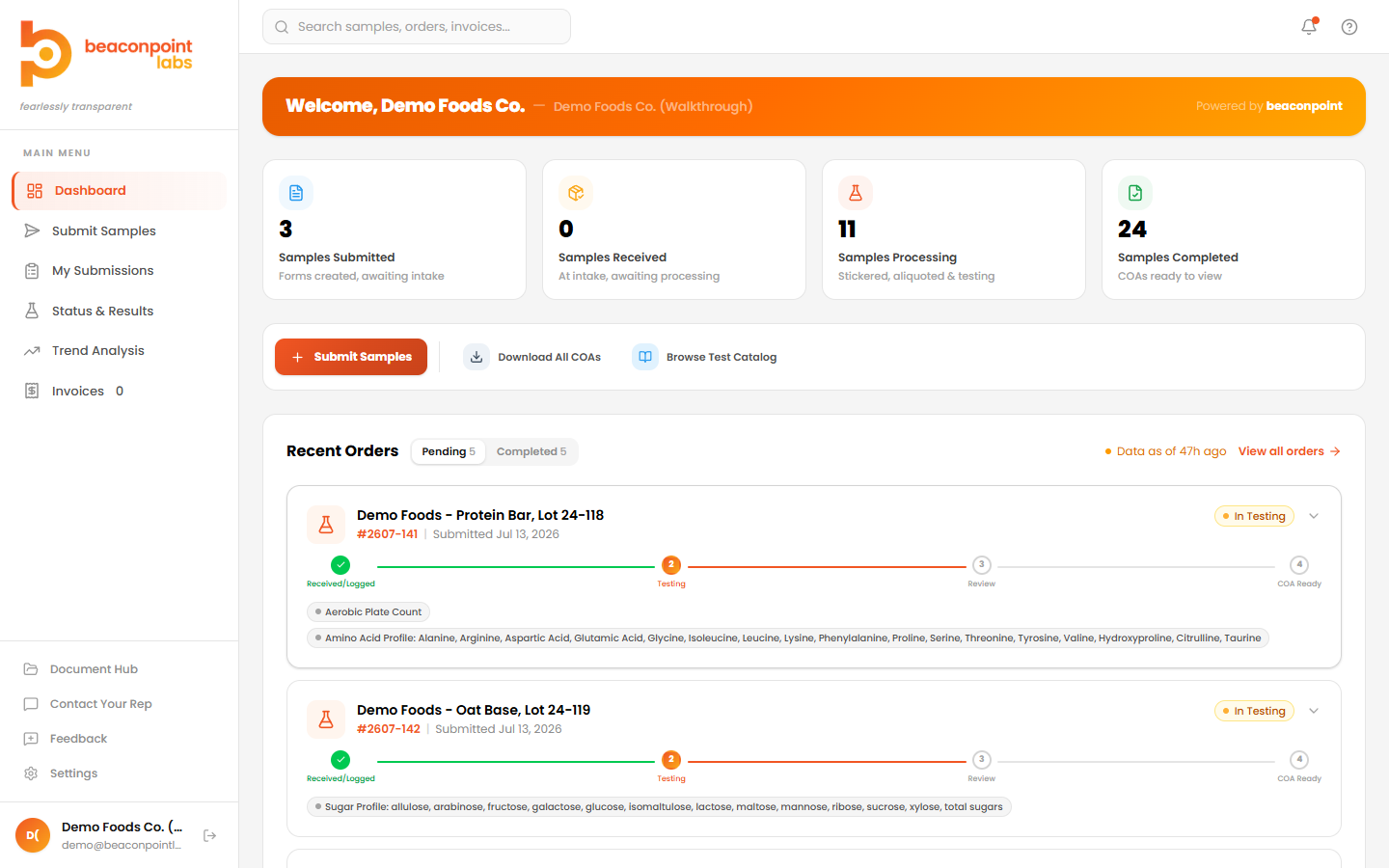Open the notifications bell
This screenshot has width=1389, height=868.
pos(1309,27)
